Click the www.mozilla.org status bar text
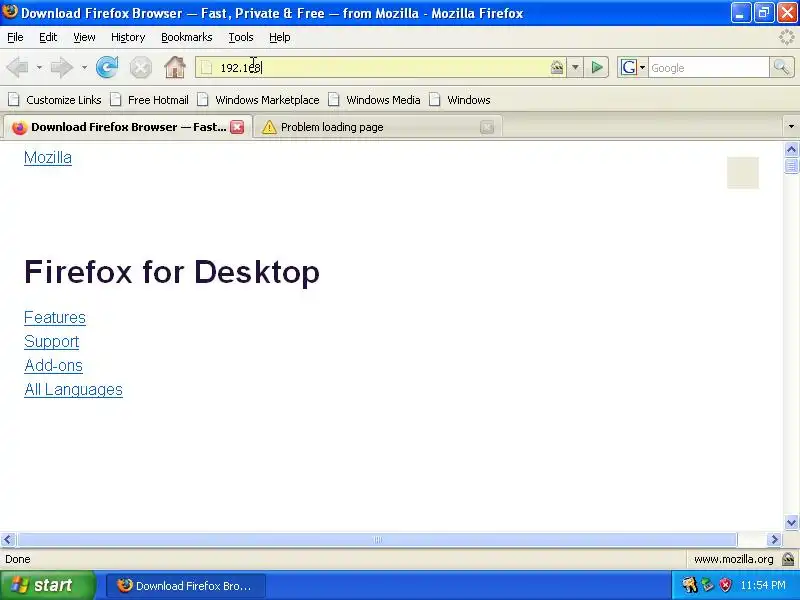The image size is (800, 600). 733,559
